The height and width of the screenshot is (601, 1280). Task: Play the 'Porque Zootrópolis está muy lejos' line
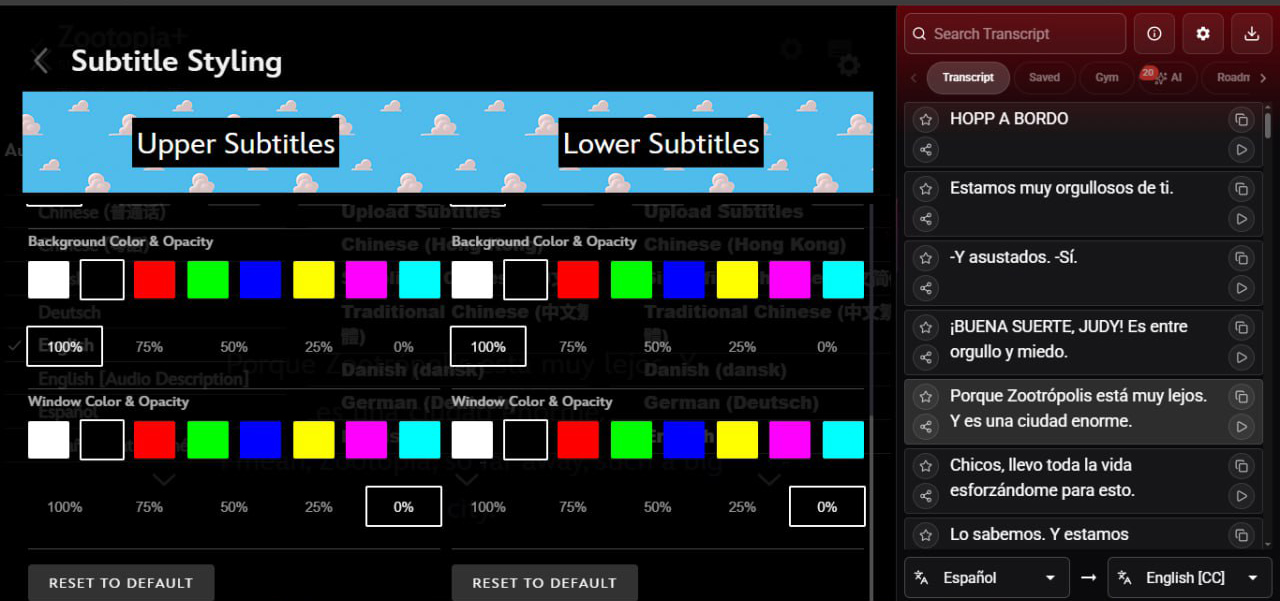click(1241, 427)
